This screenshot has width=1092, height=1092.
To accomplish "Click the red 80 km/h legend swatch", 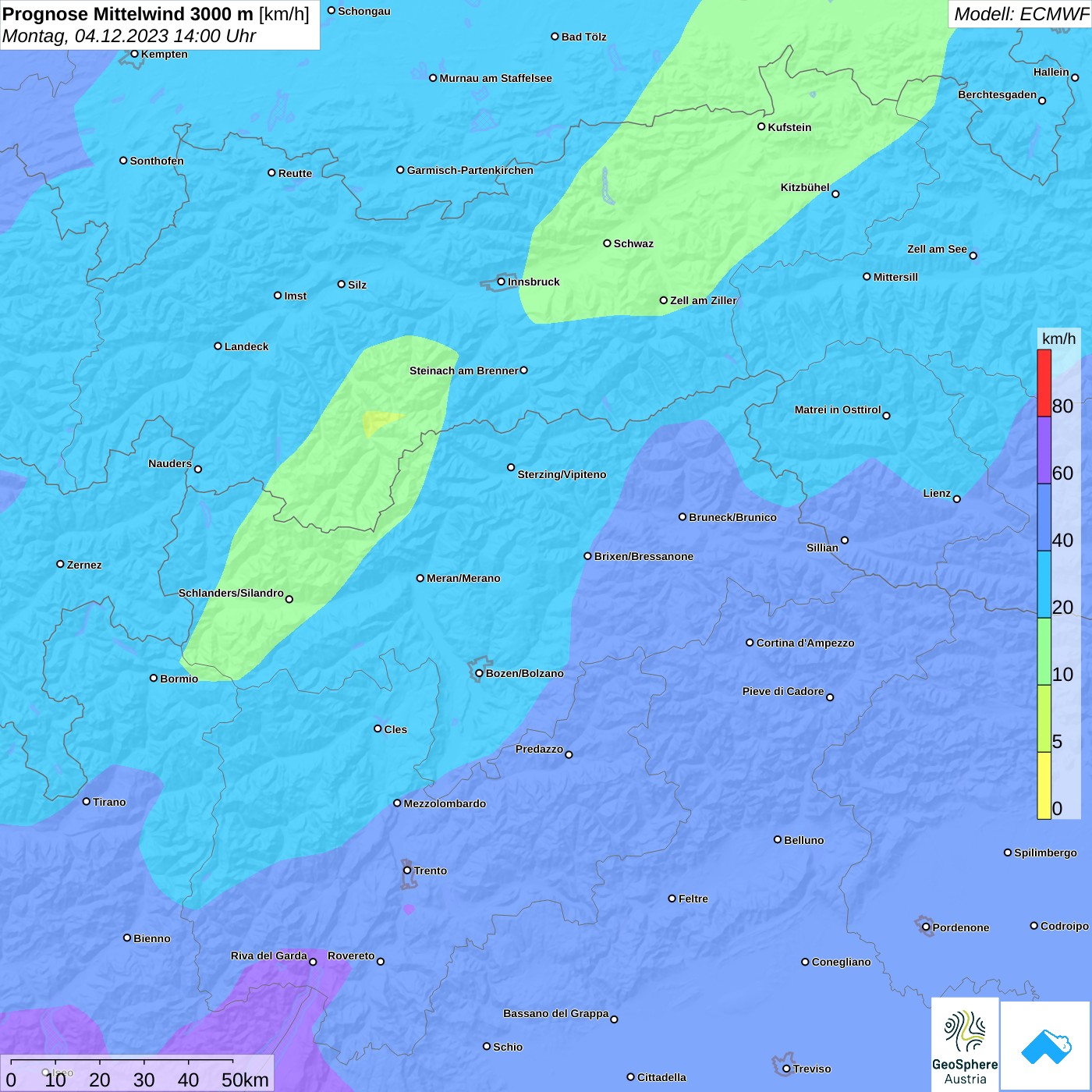I will [1044, 383].
